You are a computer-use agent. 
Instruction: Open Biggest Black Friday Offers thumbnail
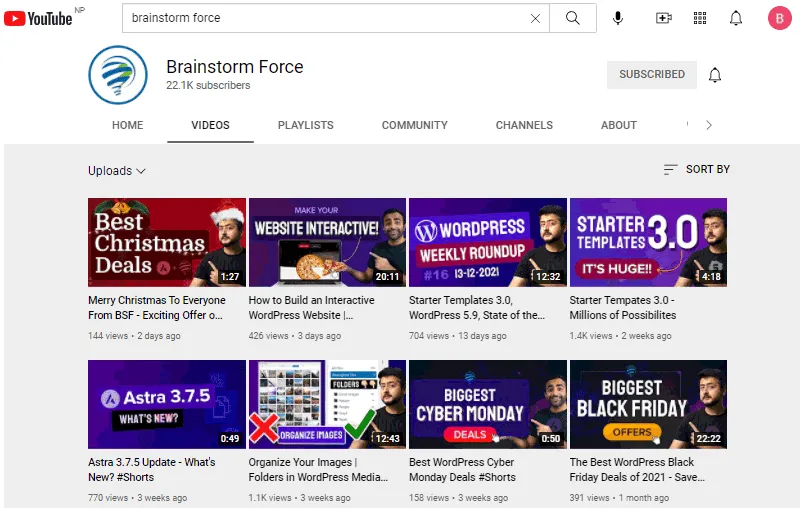pos(648,404)
